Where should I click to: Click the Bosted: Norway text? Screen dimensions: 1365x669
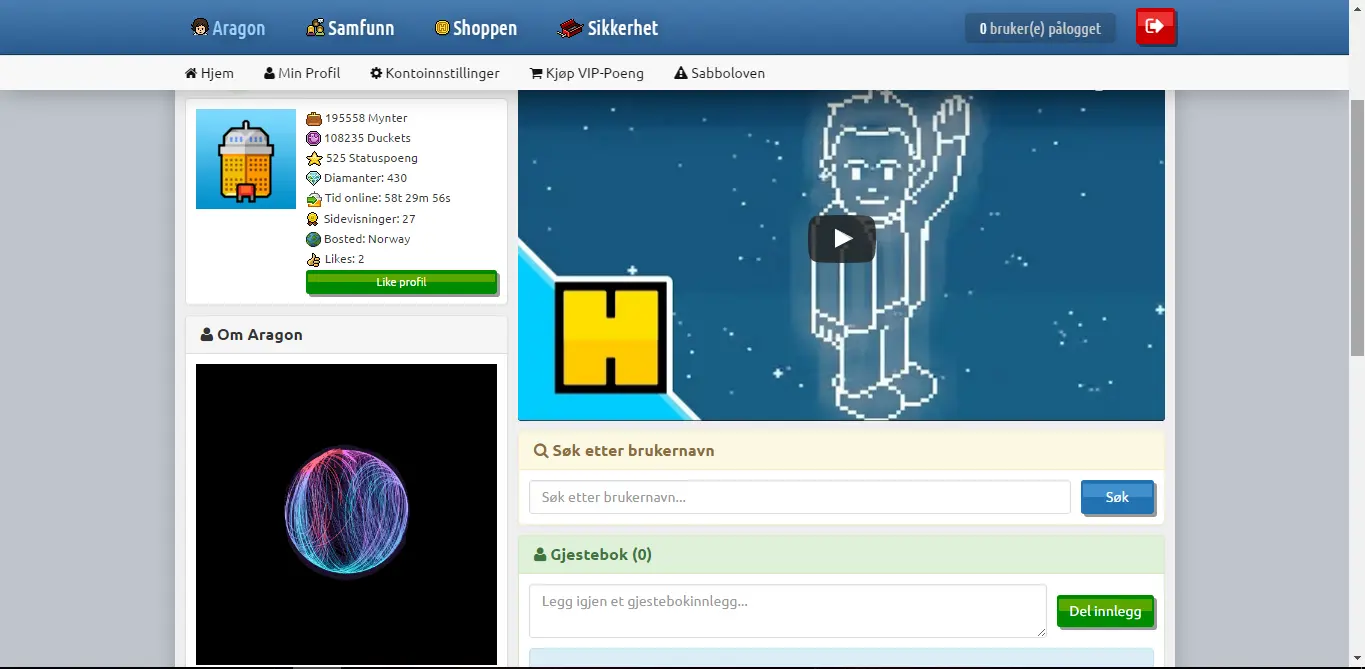click(367, 239)
